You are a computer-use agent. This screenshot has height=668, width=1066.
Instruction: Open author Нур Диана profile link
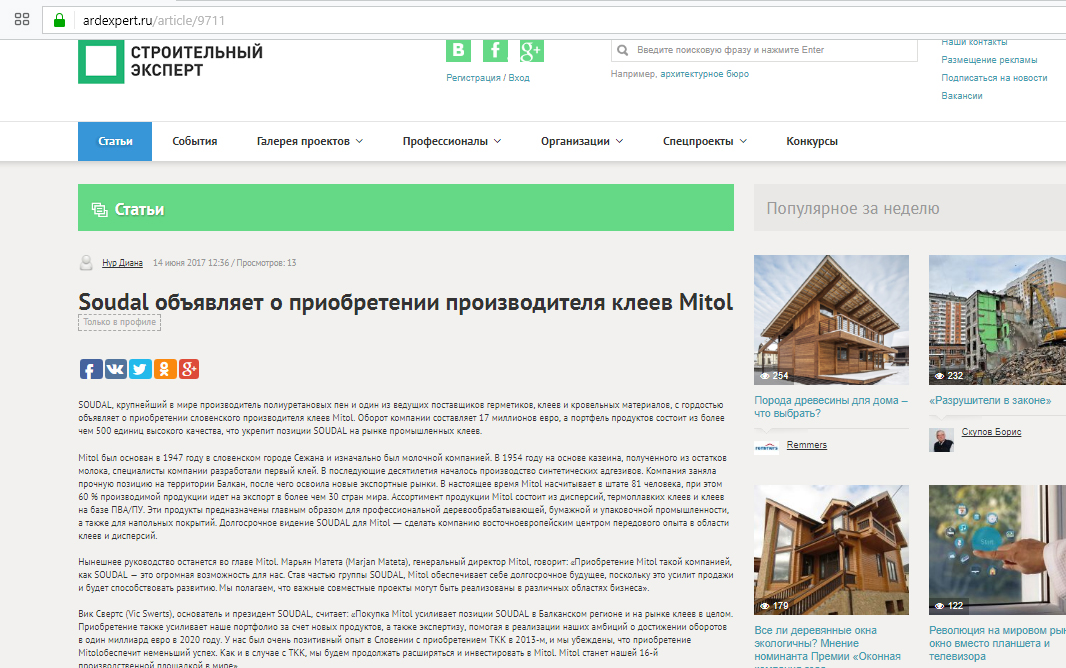[x=122, y=263]
